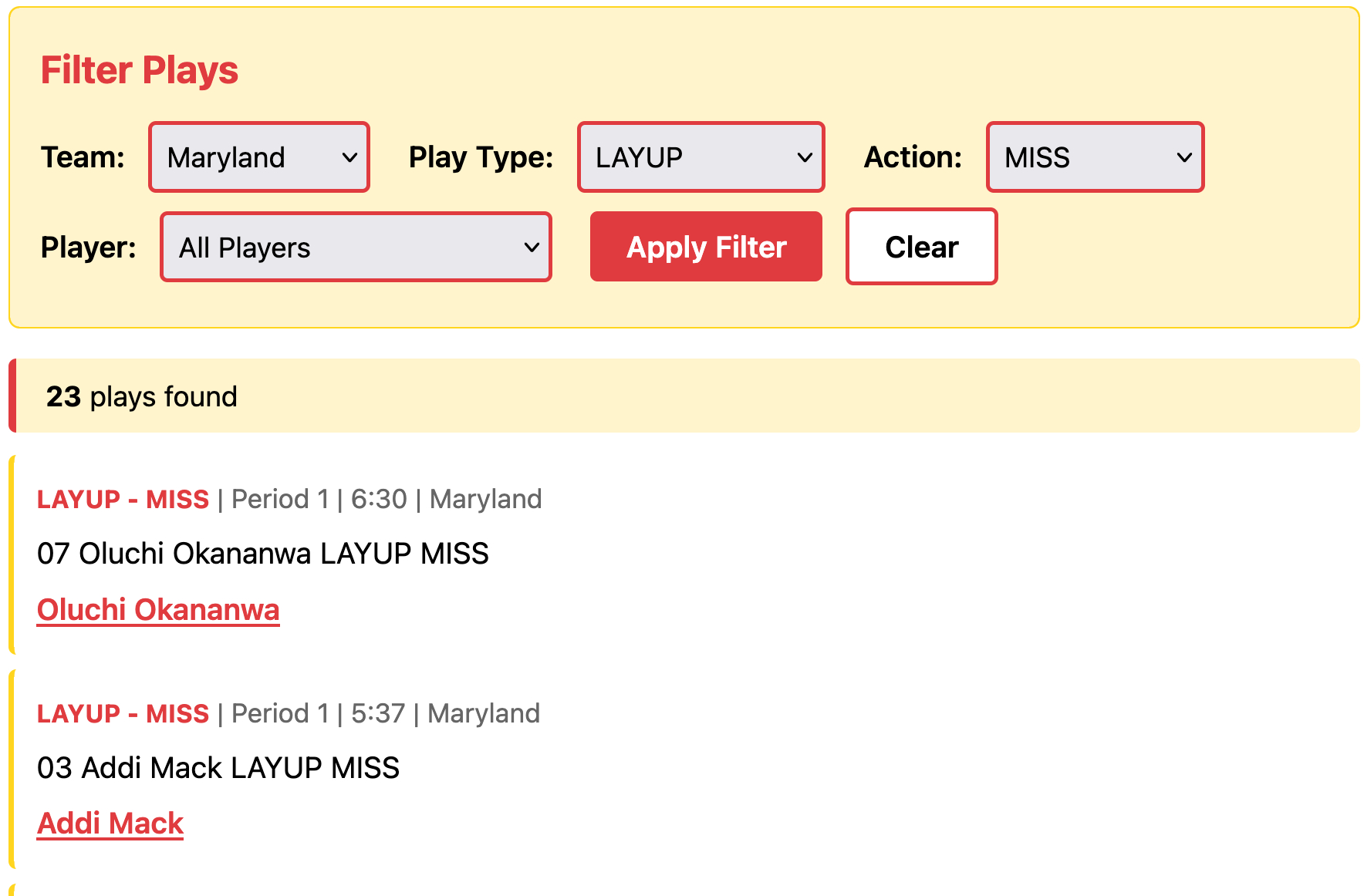The height and width of the screenshot is (896, 1364).
Task: Click the '03 Addi Mack LAYUP MISS' description
Action: click(x=218, y=768)
